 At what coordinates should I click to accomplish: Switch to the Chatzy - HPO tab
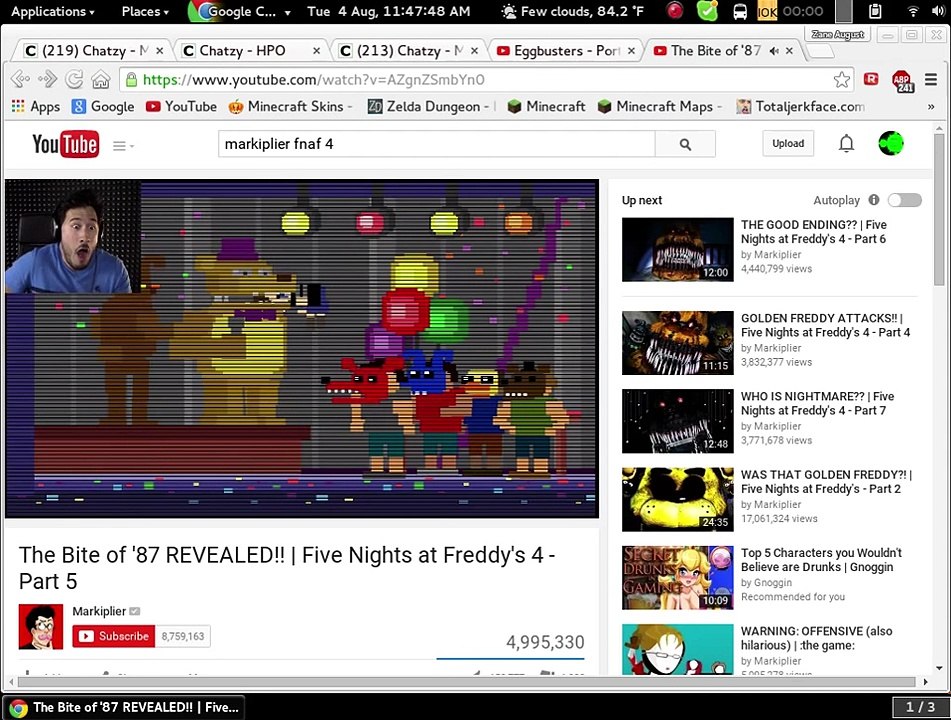click(250, 50)
